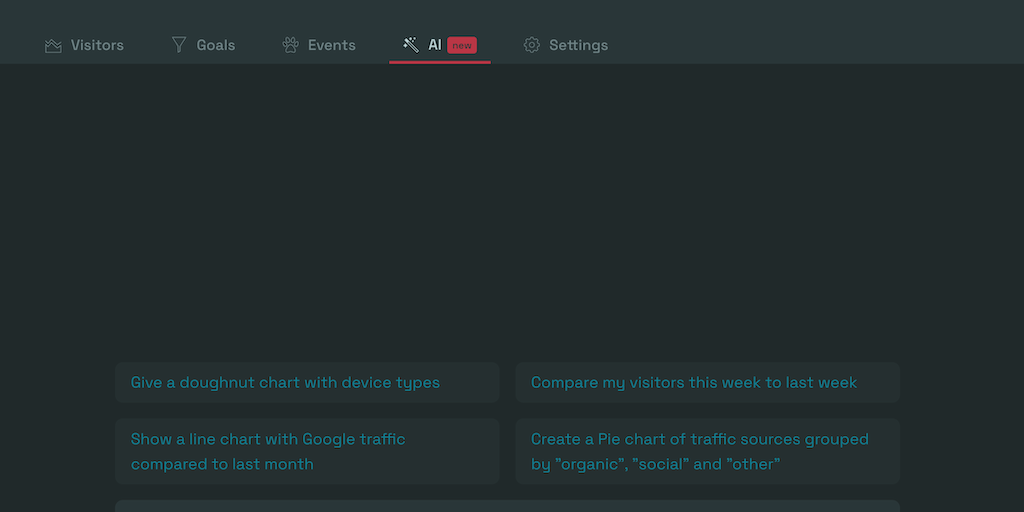Viewport: 1024px width, 512px height.
Task: Click the Events paw icon
Action: tap(291, 45)
